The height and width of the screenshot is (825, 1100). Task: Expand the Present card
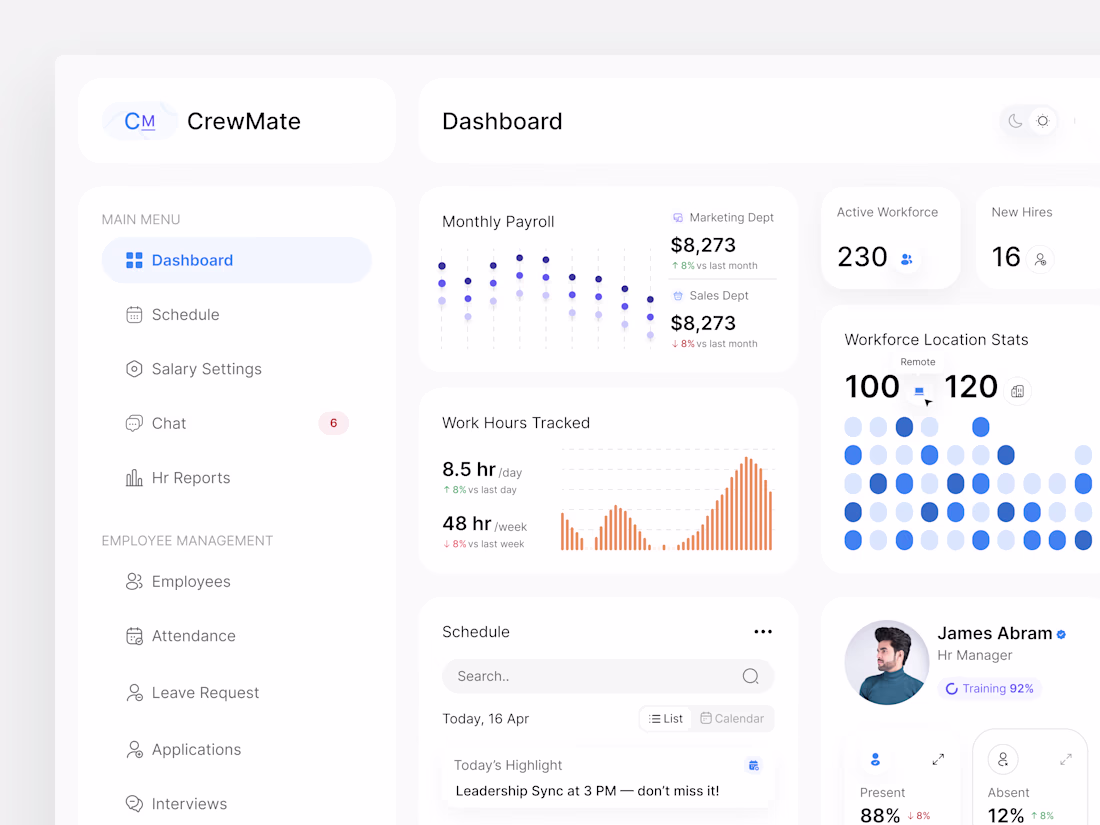click(938, 760)
